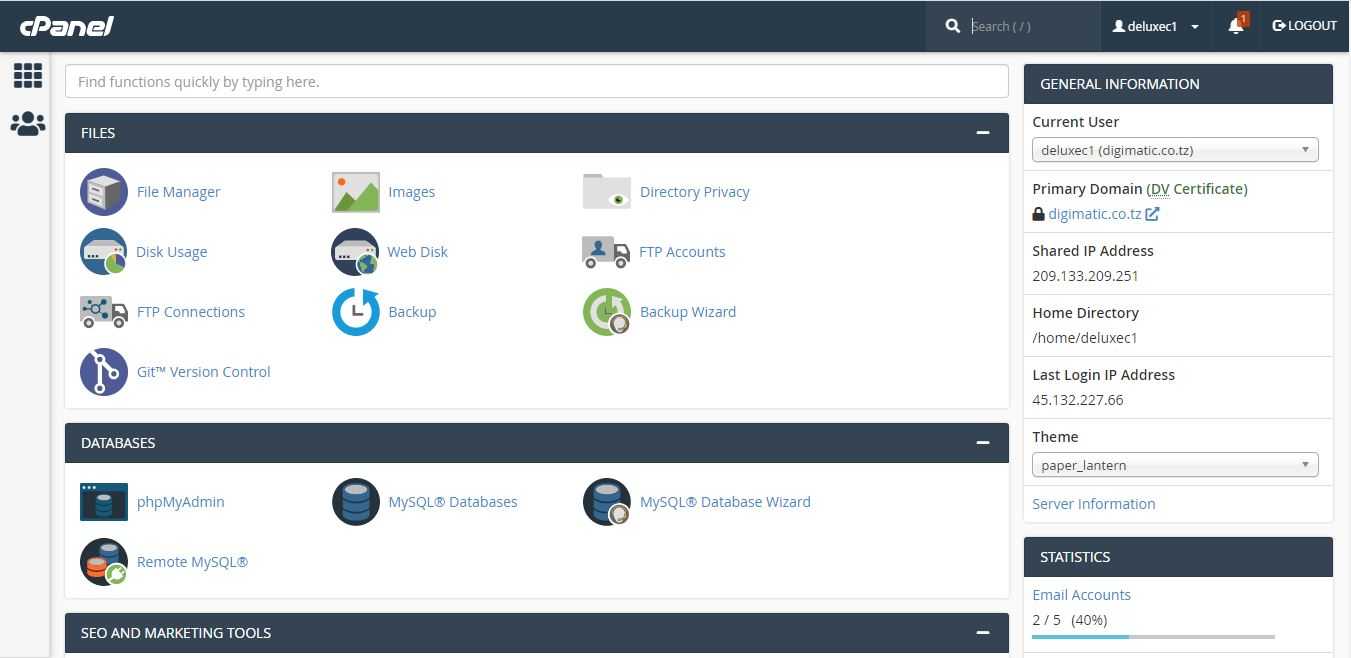Click the Git Version Control link text
The image size is (1351, 658).
[204, 372]
